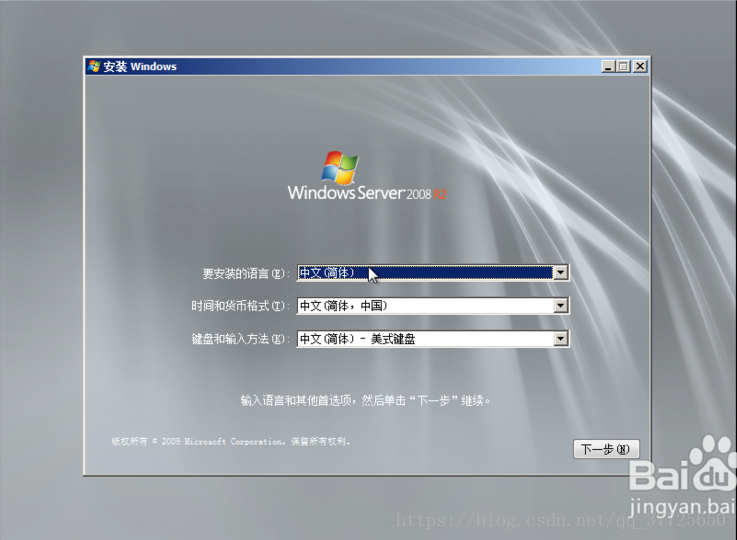The width and height of the screenshot is (737, 540).
Task: Click the 要安装的语言 label
Action: pos(245,274)
